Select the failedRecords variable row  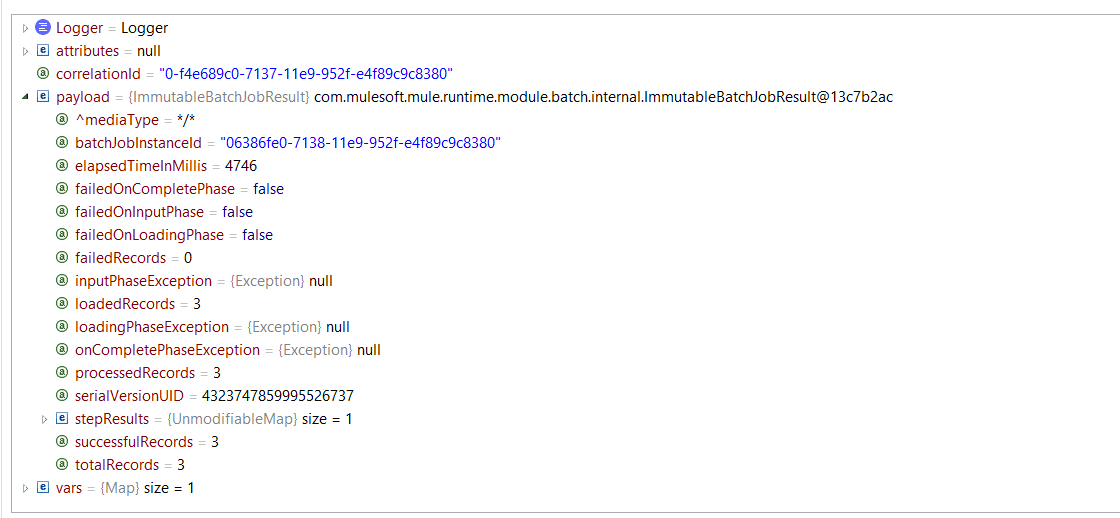point(122,258)
